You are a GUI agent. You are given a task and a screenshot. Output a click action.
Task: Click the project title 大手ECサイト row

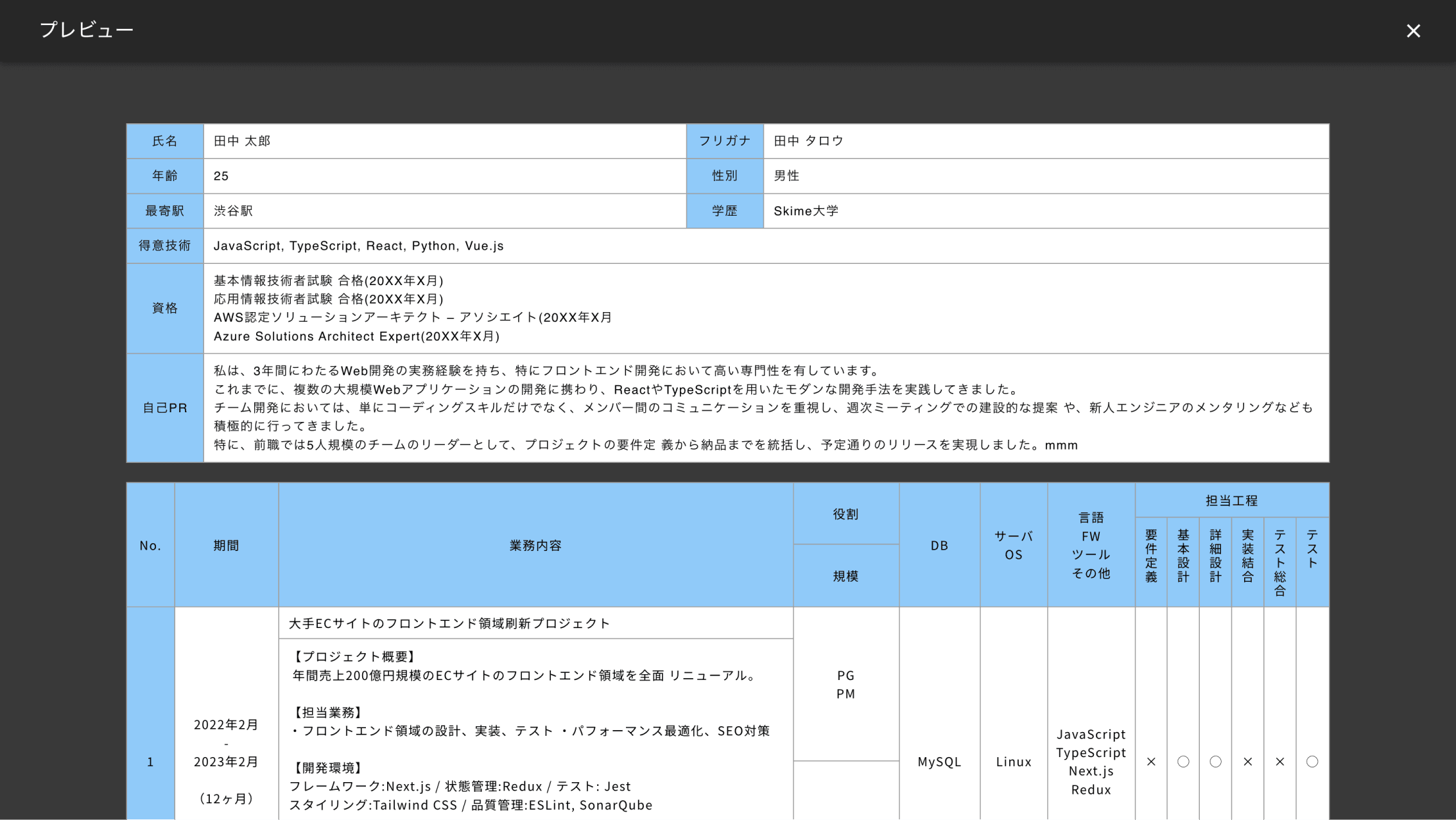coord(449,624)
